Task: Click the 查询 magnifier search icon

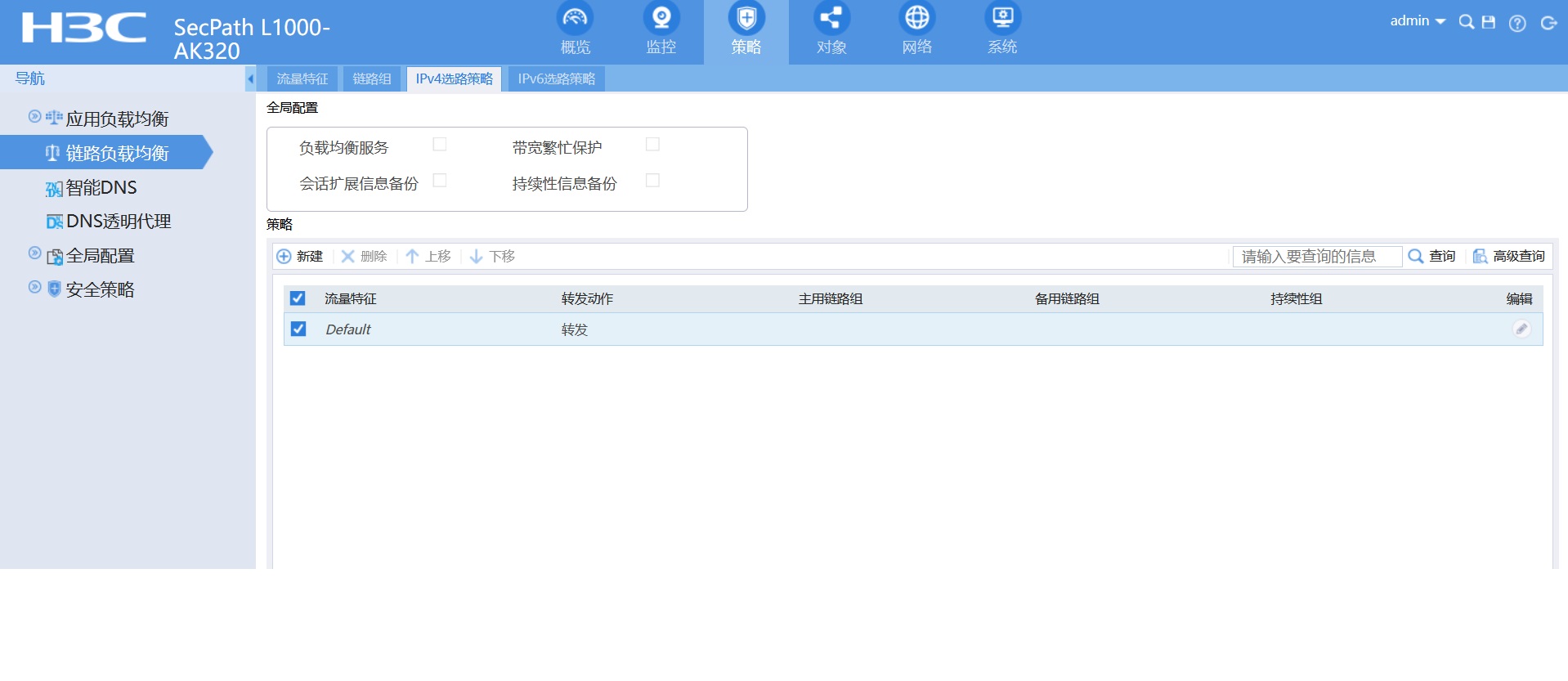Action: [1416, 257]
